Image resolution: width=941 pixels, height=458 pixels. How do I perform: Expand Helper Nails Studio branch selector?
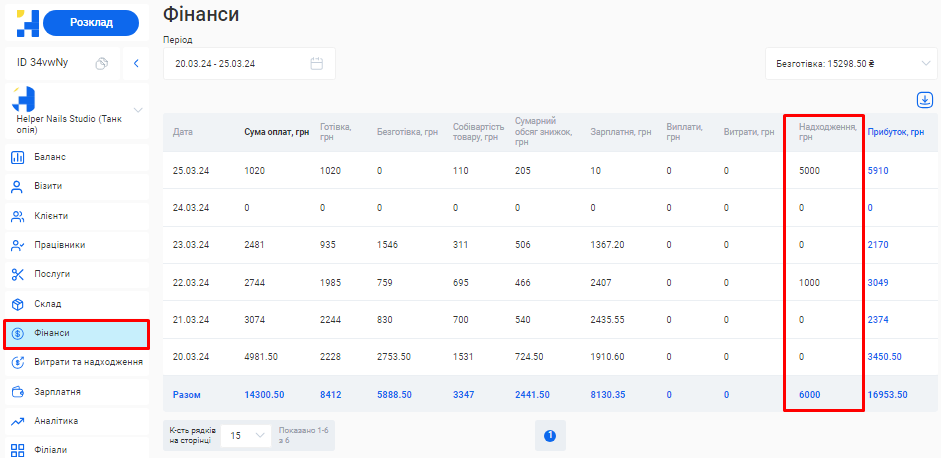point(138,109)
